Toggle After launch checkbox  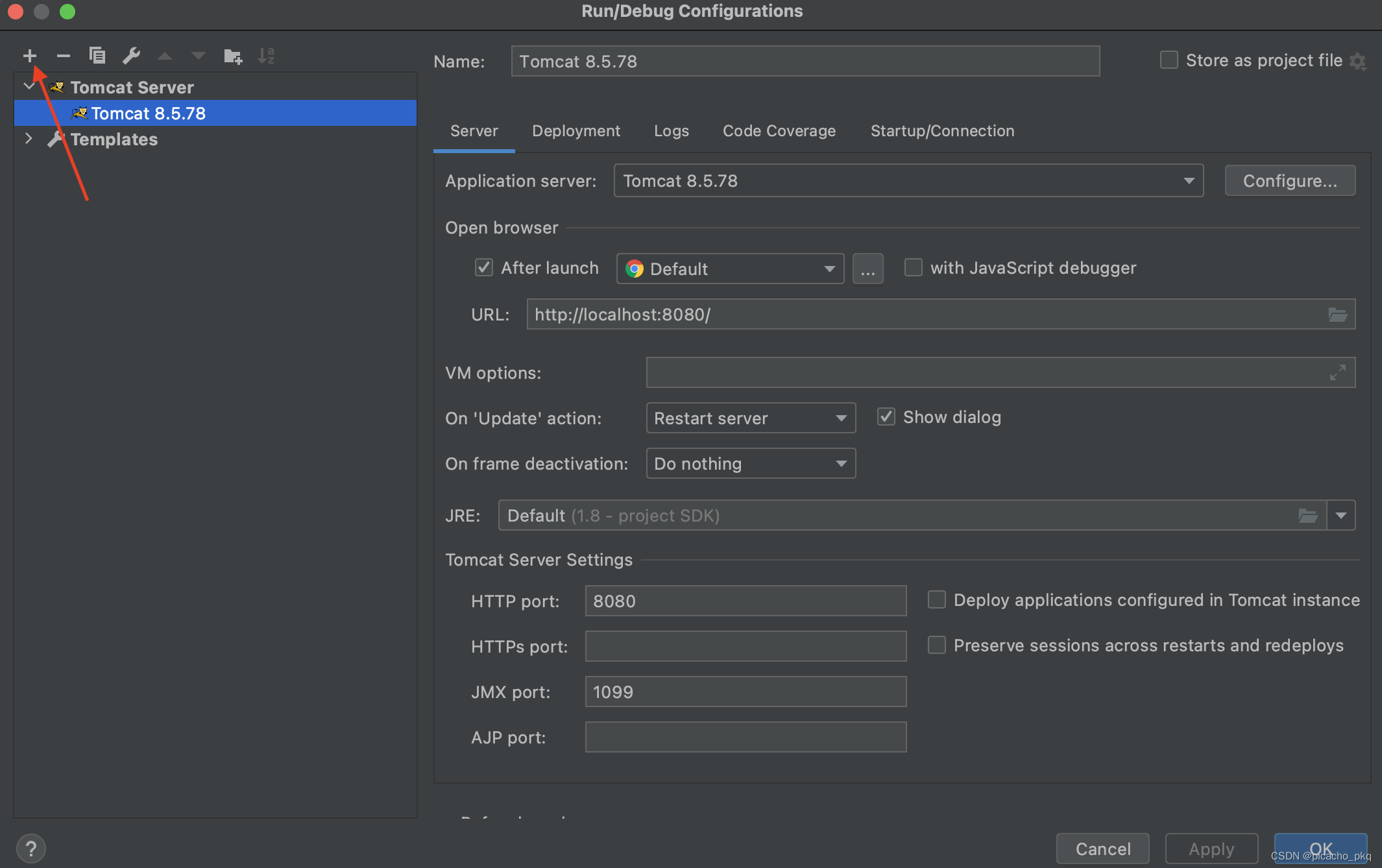484,267
